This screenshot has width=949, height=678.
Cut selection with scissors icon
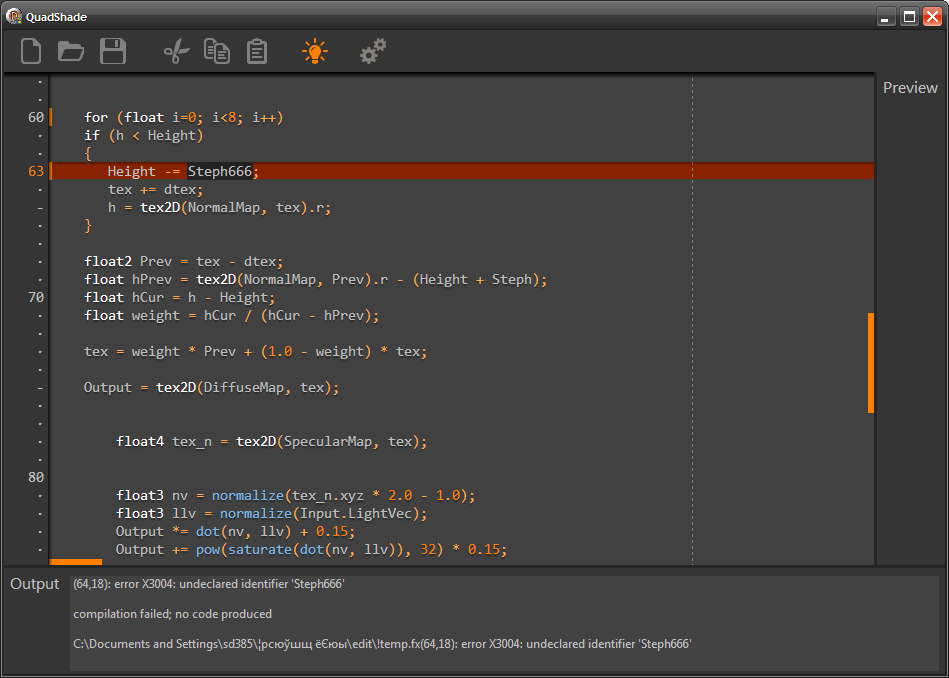(176, 51)
